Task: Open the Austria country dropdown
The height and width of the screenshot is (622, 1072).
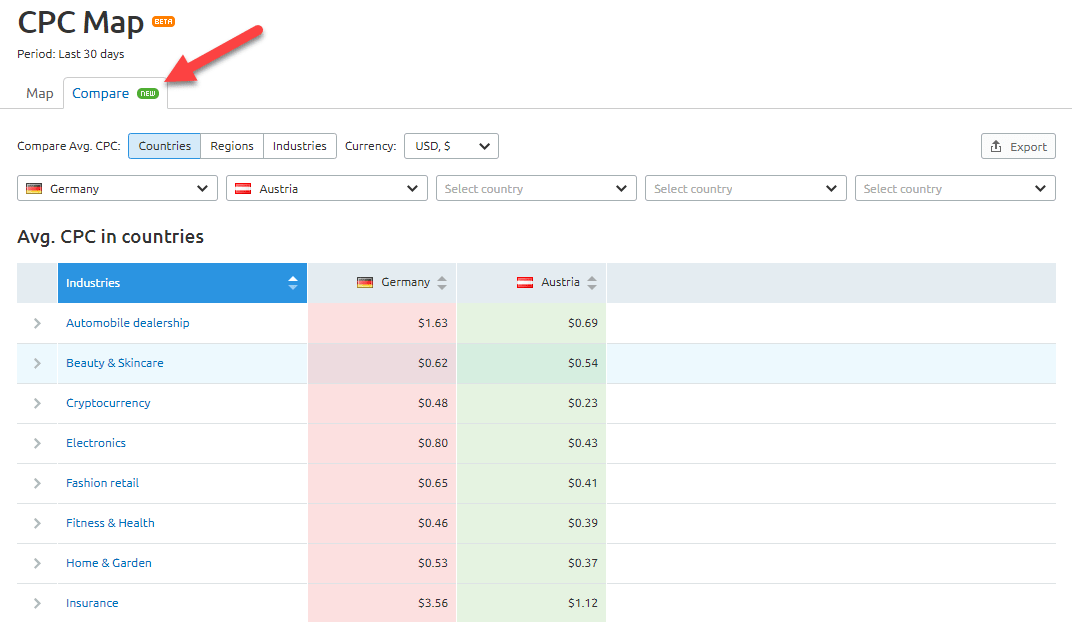Action: pyautogui.click(x=327, y=188)
